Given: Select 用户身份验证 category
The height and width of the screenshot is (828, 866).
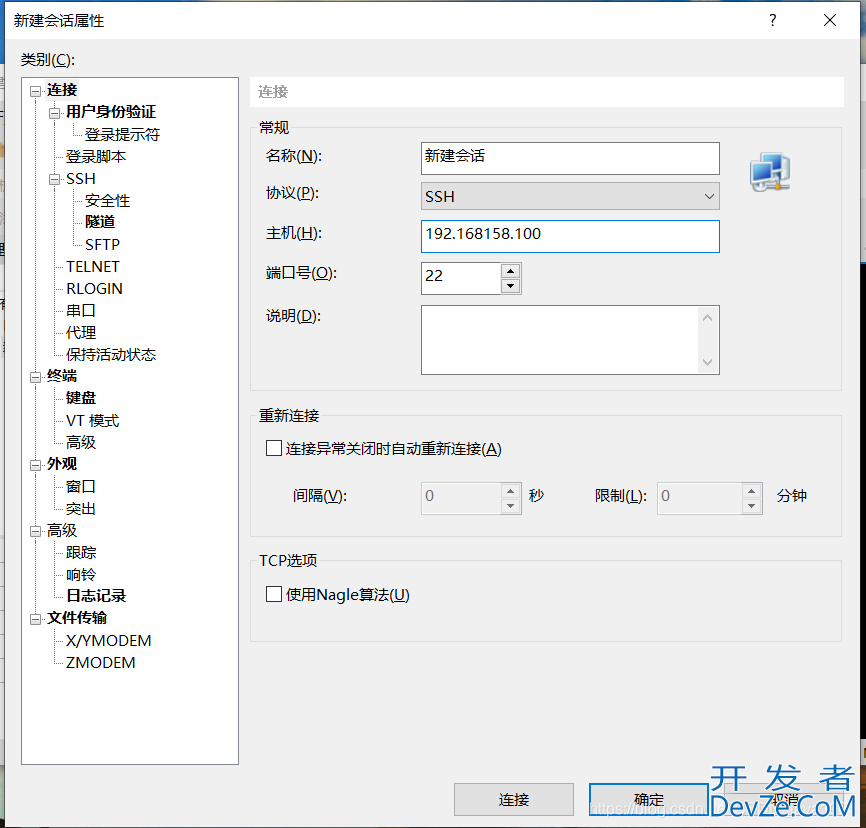Looking at the screenshot, I should pyautogui.click(x=111, y=112).
